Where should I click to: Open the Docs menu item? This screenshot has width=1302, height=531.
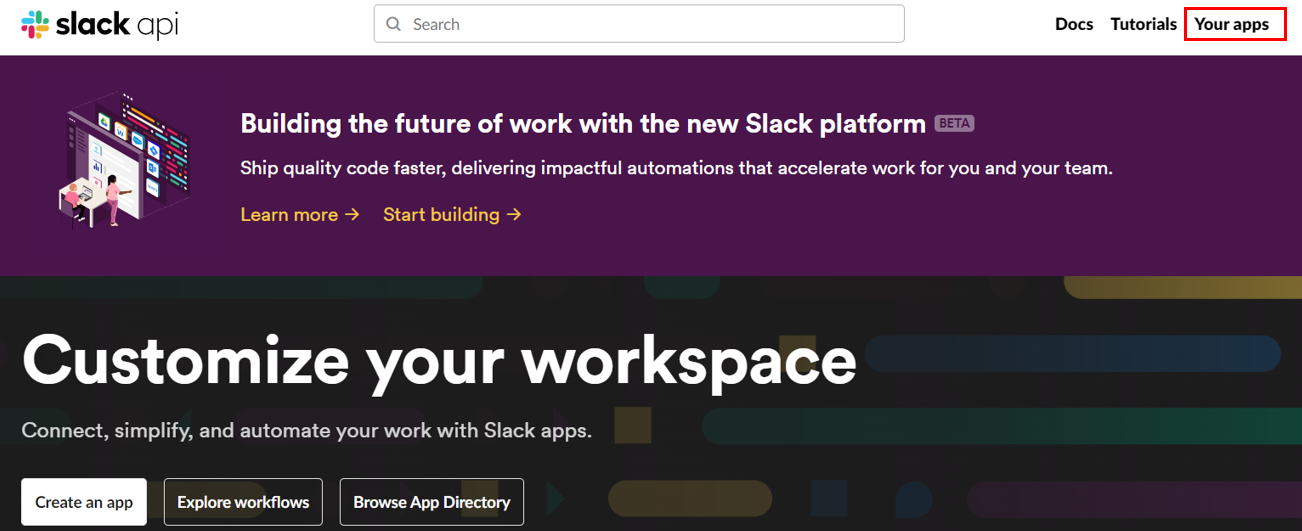pyautogui.click(x=1074, y=24)
